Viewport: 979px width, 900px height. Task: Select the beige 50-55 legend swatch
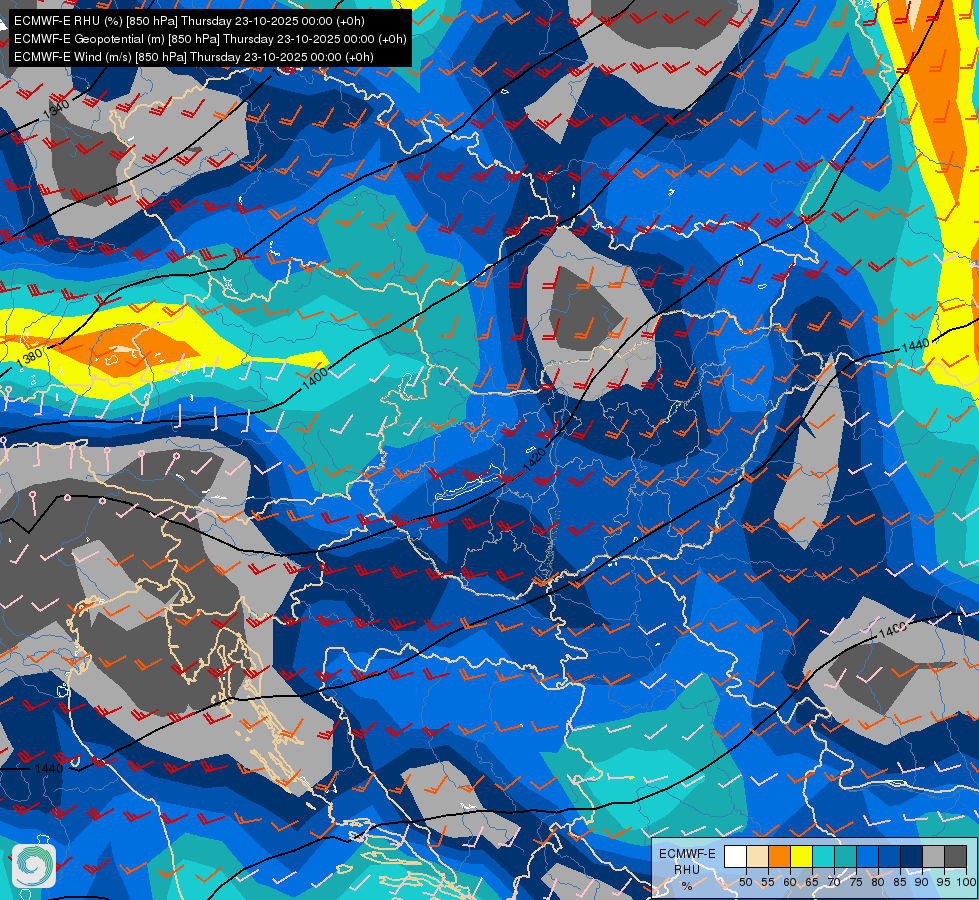coord(757,856)
